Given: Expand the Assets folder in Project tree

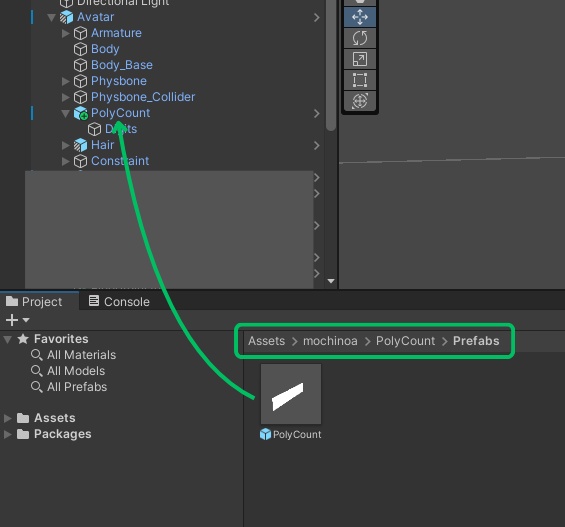Looking at the screenshot, I should pos(8,418).
